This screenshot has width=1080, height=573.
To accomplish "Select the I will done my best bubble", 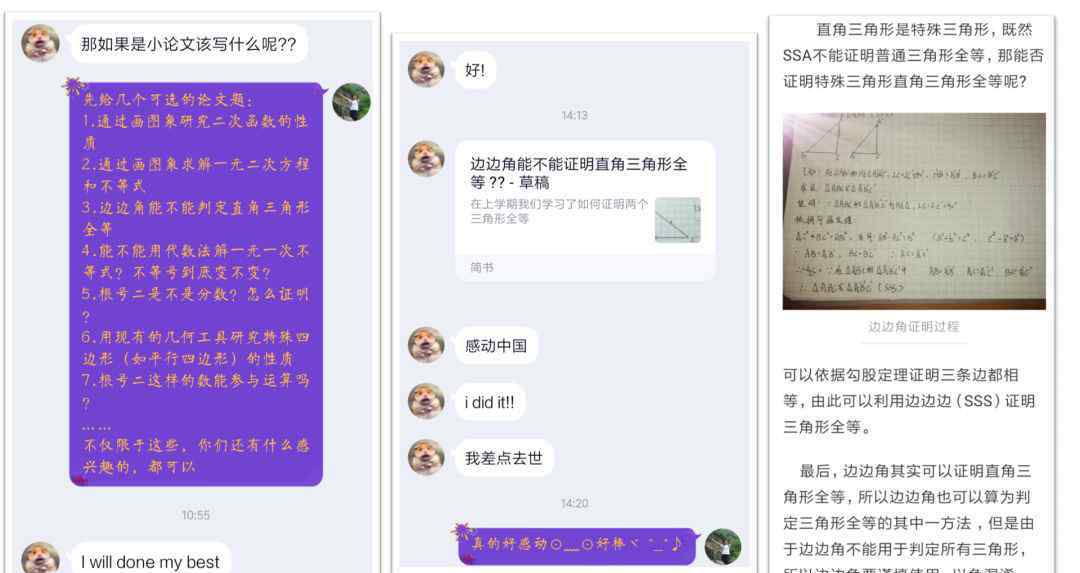I will pos(150,561).
